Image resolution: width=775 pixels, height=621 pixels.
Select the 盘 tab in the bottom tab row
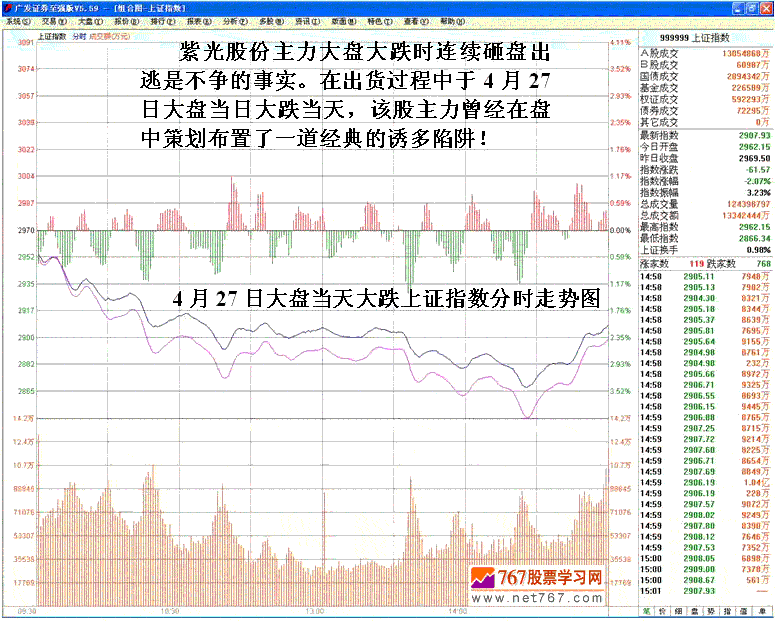[x=694, y=609]
